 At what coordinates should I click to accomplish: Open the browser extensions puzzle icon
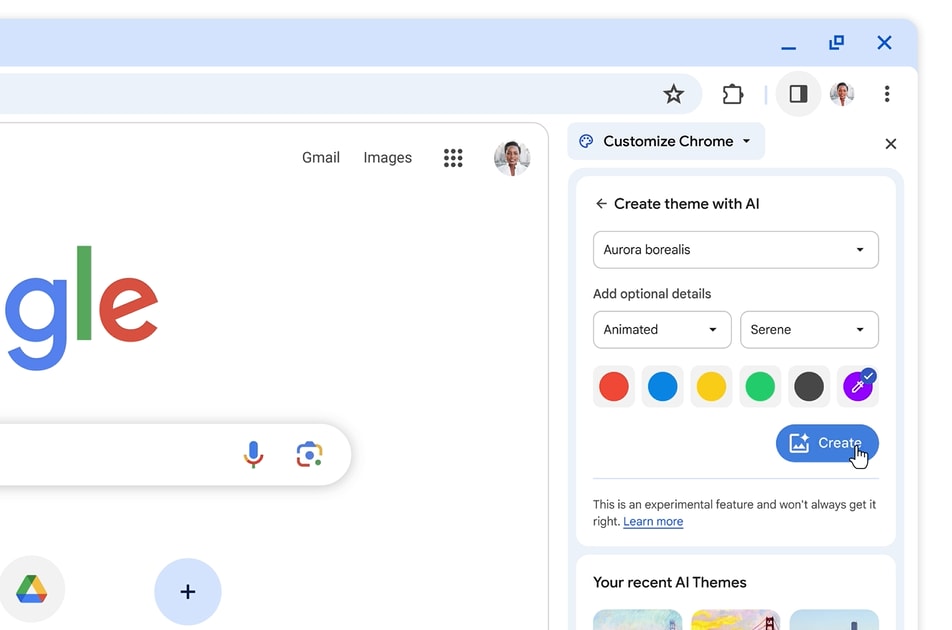732,93
